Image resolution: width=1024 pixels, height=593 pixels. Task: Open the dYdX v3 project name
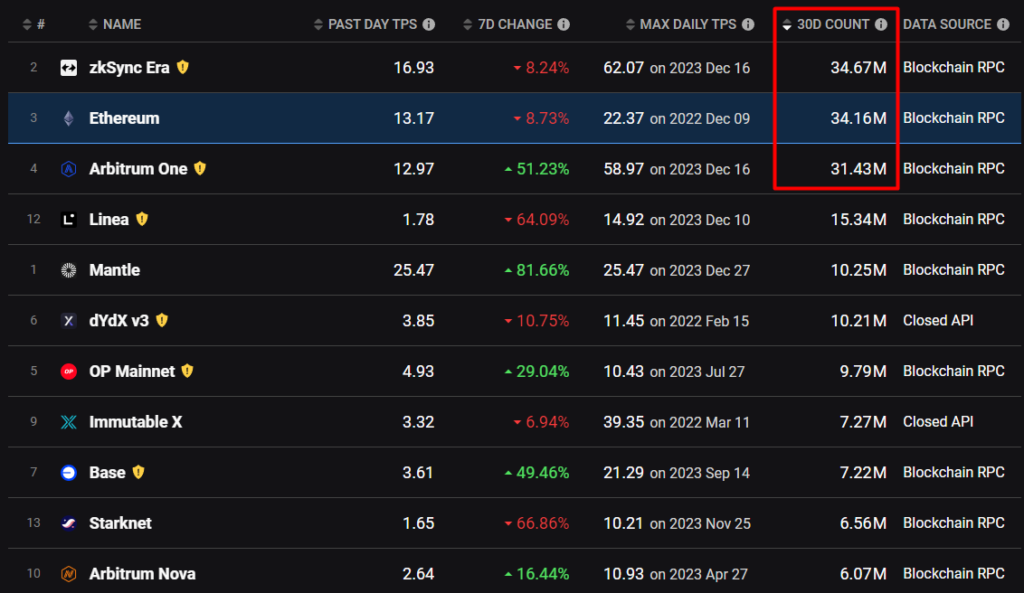[120, 321]
